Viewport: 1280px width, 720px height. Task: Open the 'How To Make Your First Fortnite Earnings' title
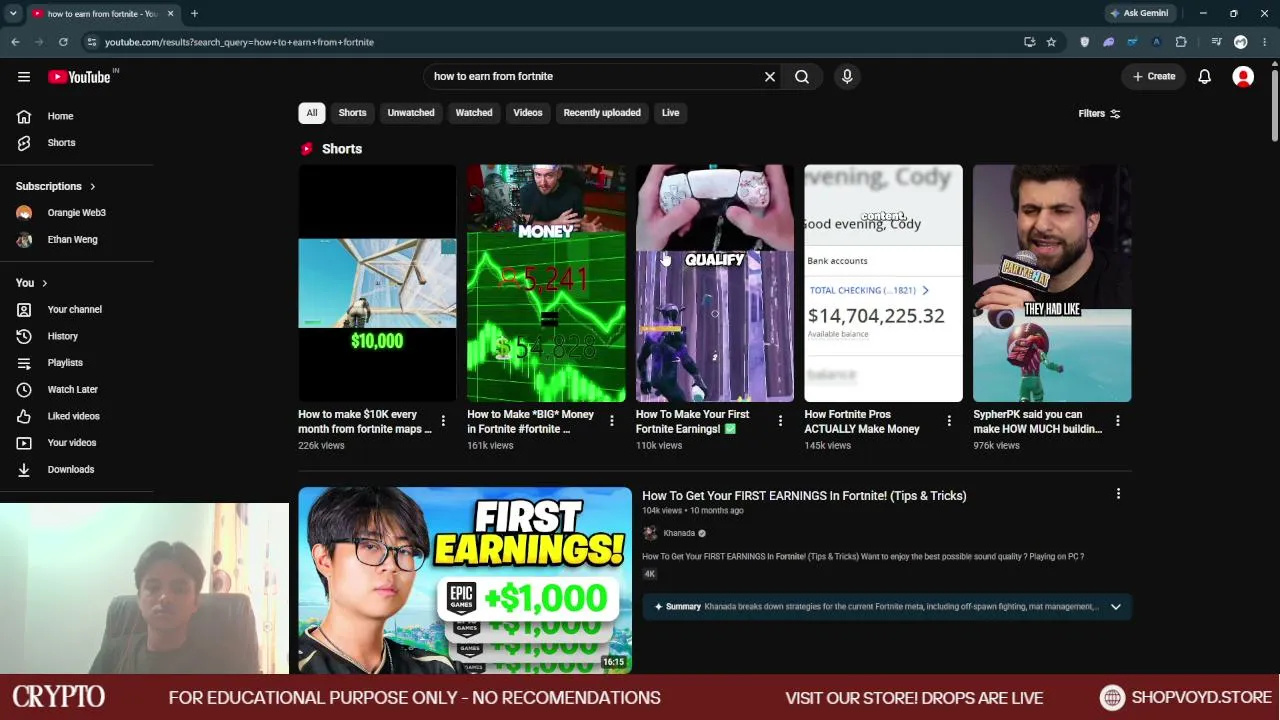[x=693, y=421]
